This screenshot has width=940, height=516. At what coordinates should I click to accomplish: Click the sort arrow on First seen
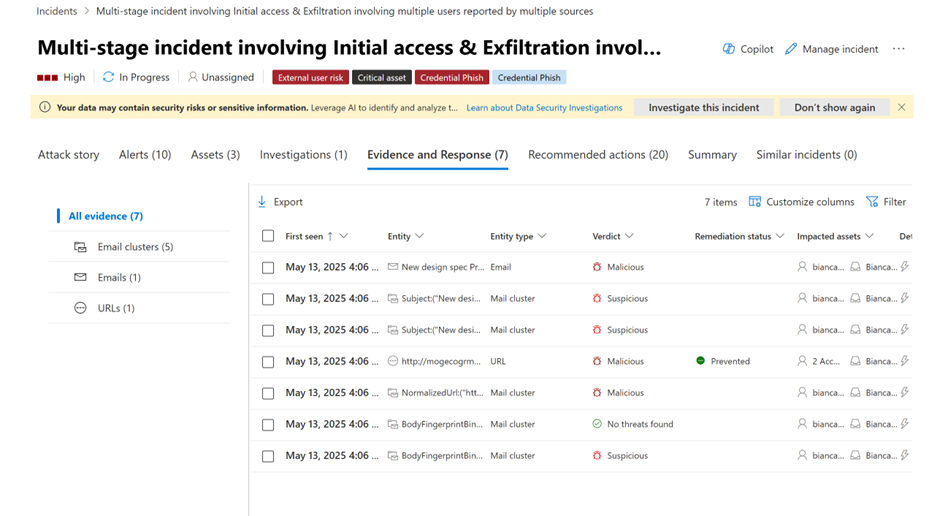pyautogui.click(x=330, y=236)
